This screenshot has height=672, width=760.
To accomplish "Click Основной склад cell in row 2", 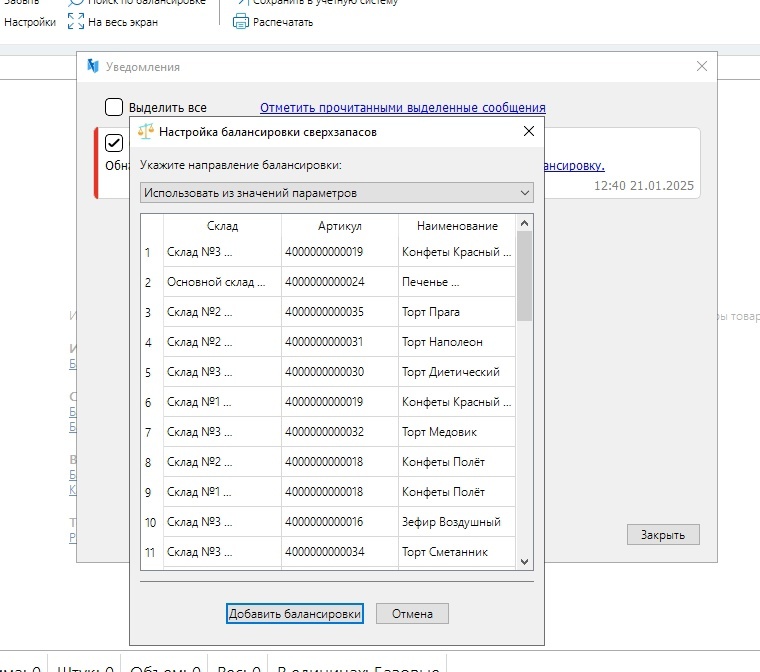I will [x=222, y=282].
